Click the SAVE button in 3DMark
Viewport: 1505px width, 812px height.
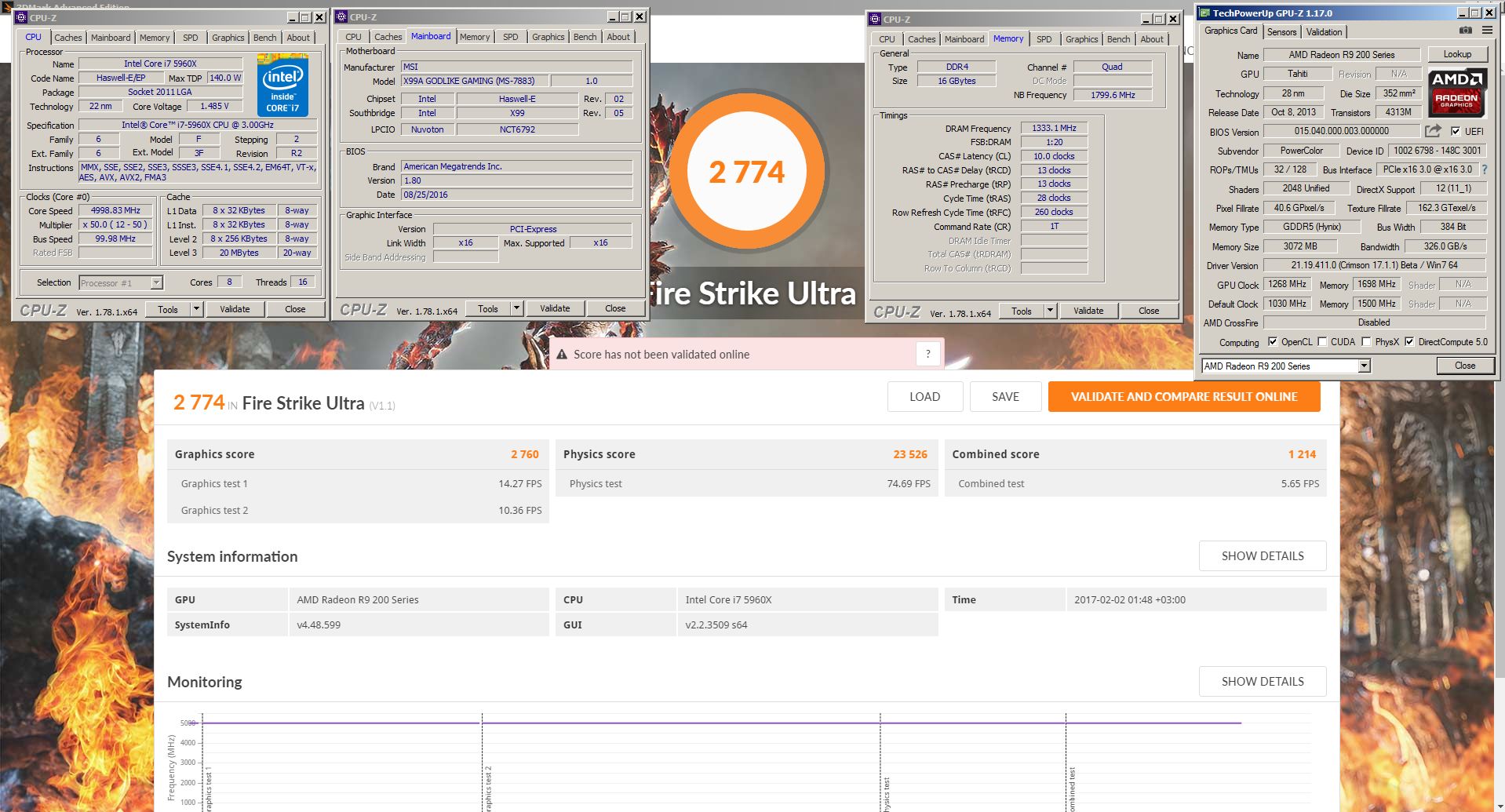coord(1006,397)
